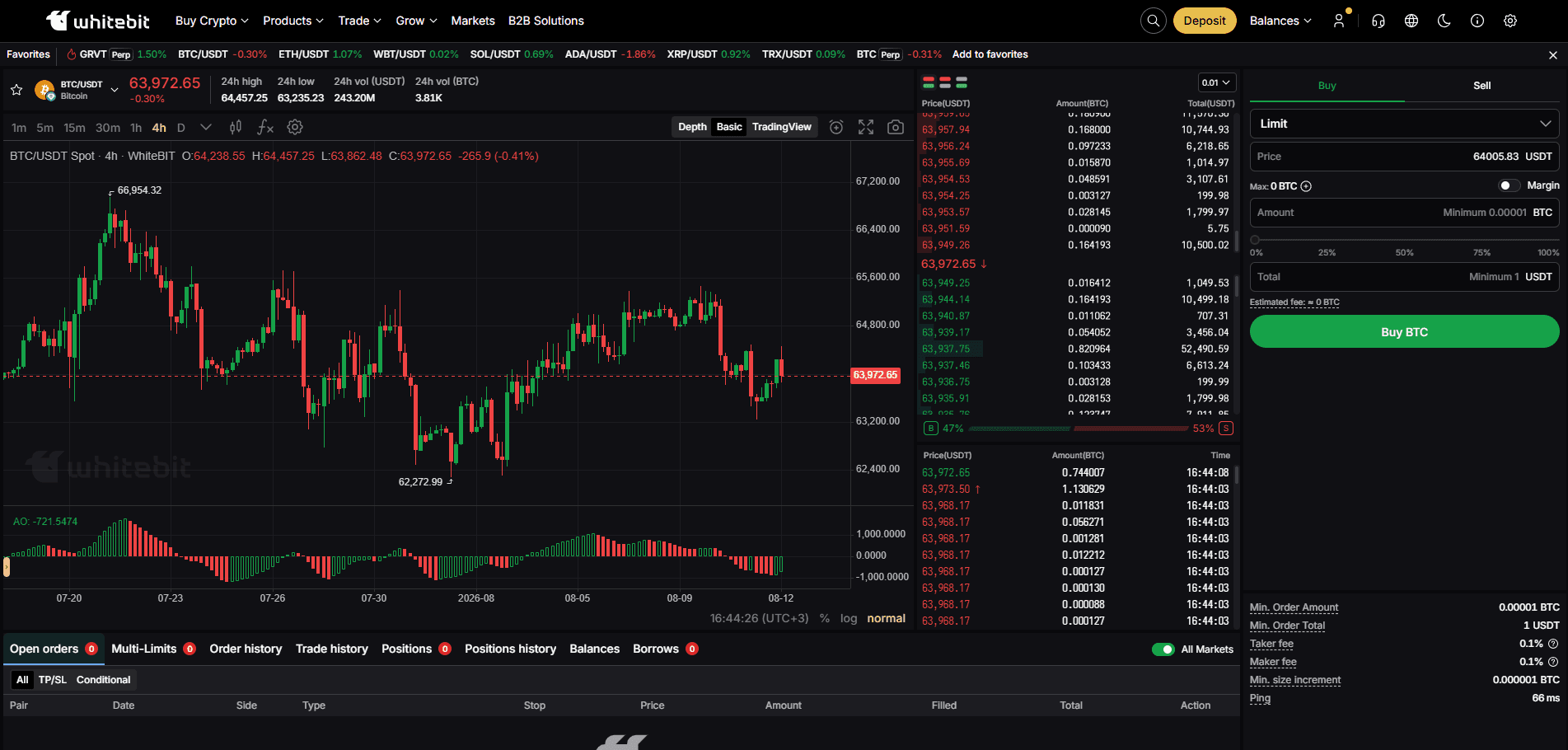Screen dimensions: 1568x750
Task: Show bids-only order book view
Action: (x=962, y=82)
